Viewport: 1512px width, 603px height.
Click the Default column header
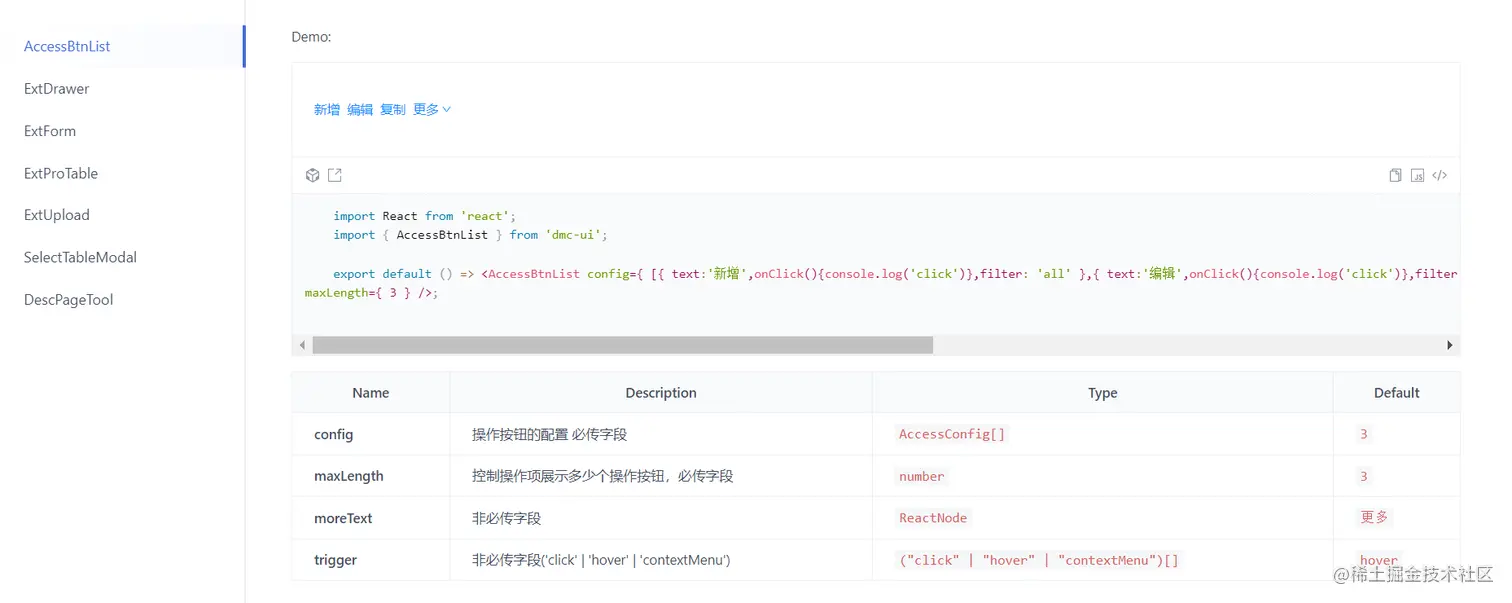pyautogui.click(x=1397, y=393)
